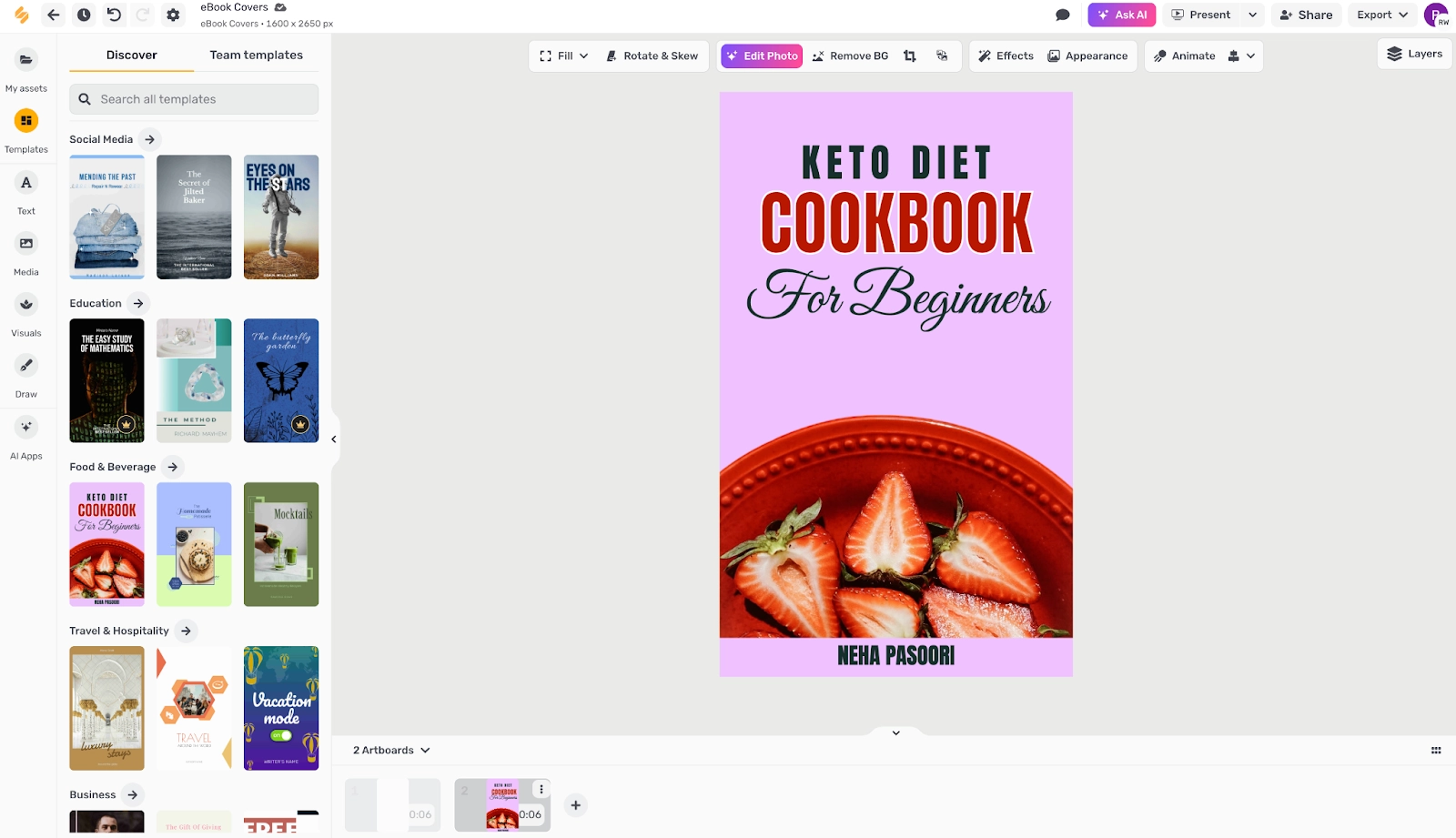Viewport: 1456px width, 838px height.
Task: Expand the 2 Artboards dropdown
Action: click(391, 751)
